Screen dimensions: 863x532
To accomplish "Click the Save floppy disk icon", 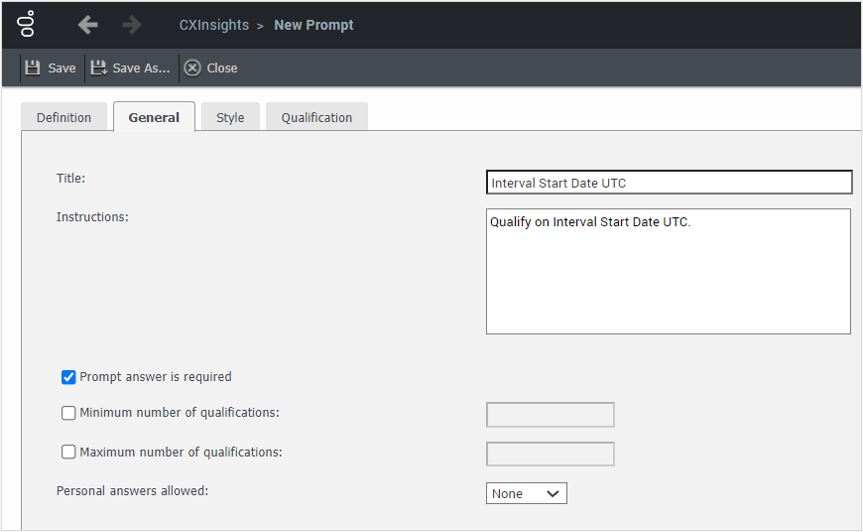I will pyautogui.click(x=33, y=68).
